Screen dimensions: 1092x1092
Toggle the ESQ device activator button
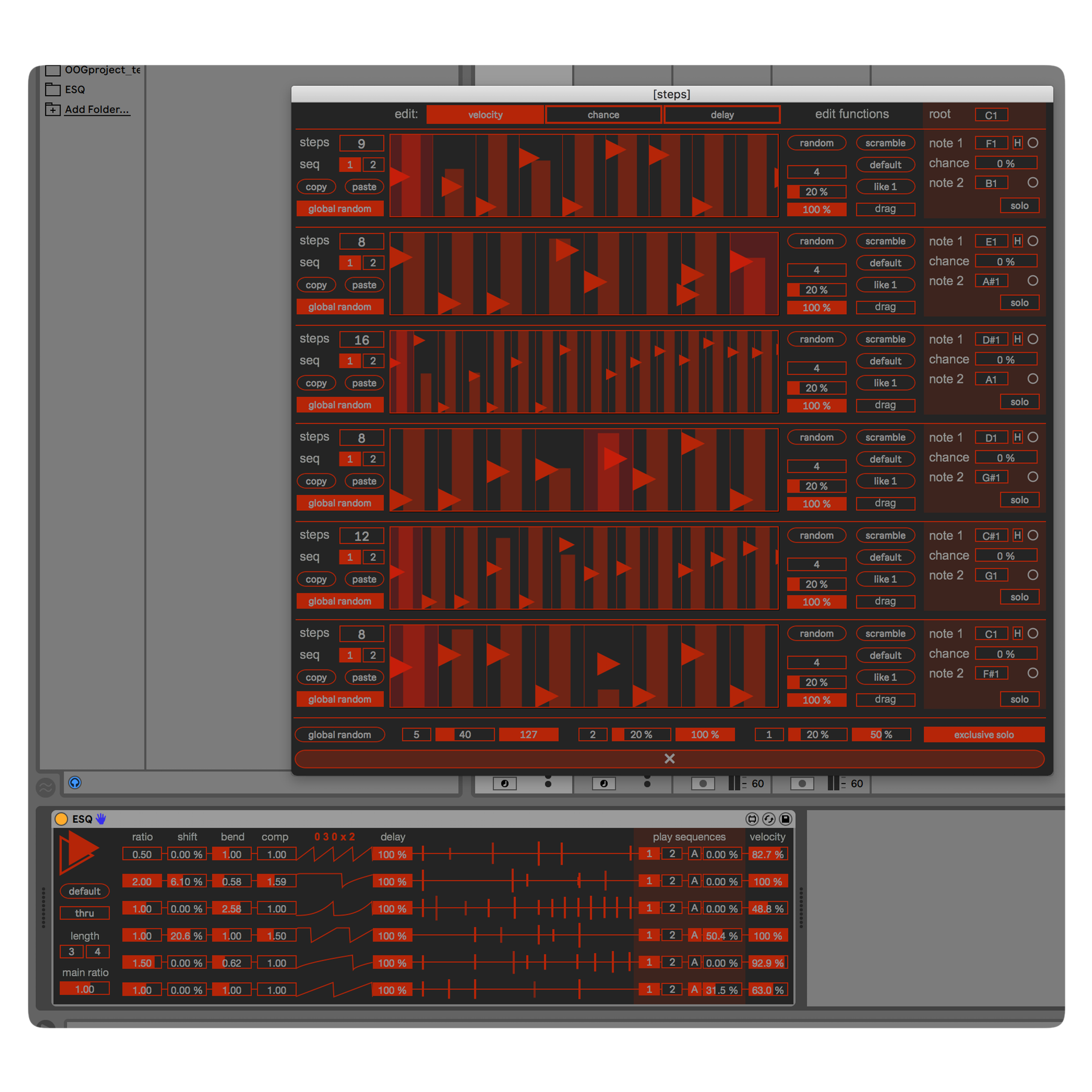pos(61,819)
